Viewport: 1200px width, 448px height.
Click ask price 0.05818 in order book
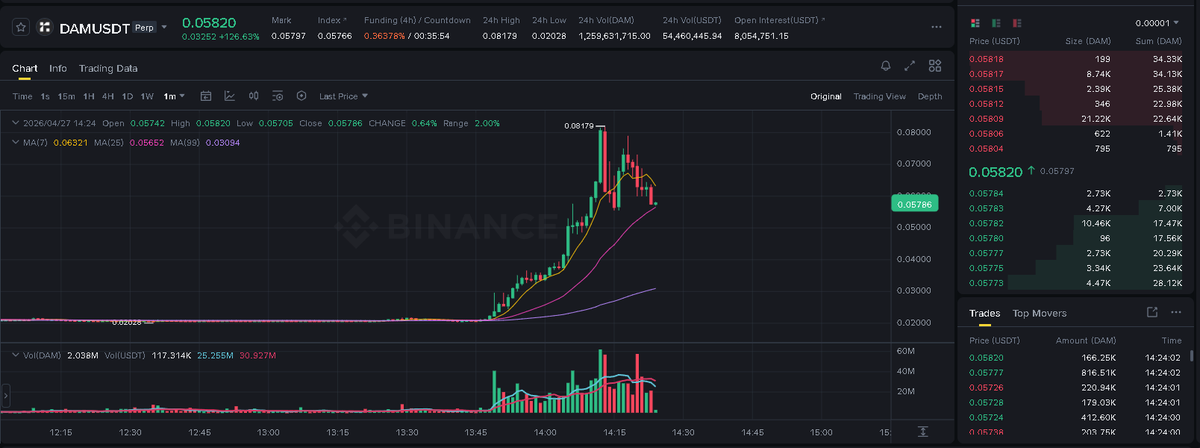tap(986, 60)
